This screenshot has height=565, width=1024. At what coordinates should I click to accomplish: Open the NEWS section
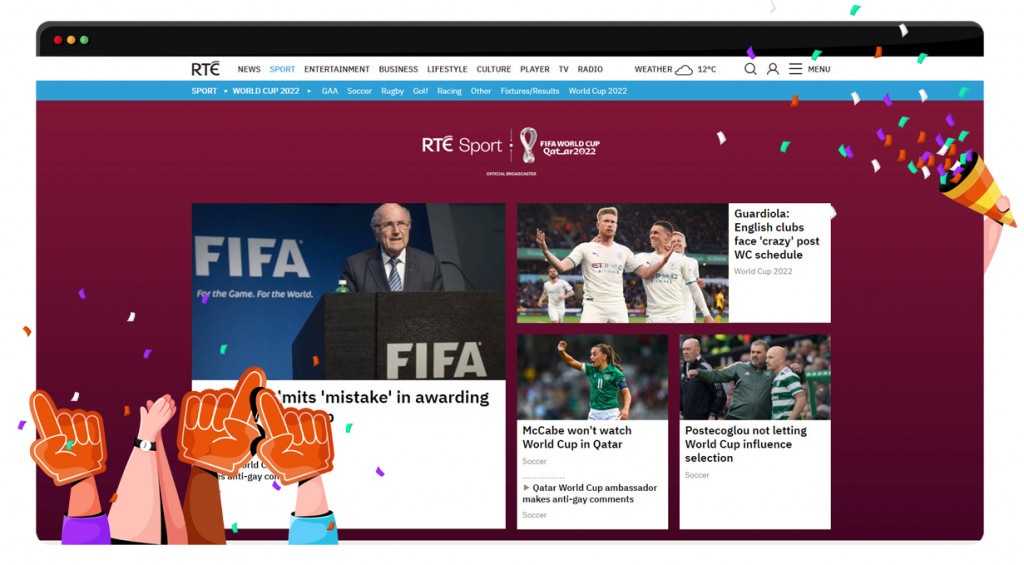(x=249, y=69)
